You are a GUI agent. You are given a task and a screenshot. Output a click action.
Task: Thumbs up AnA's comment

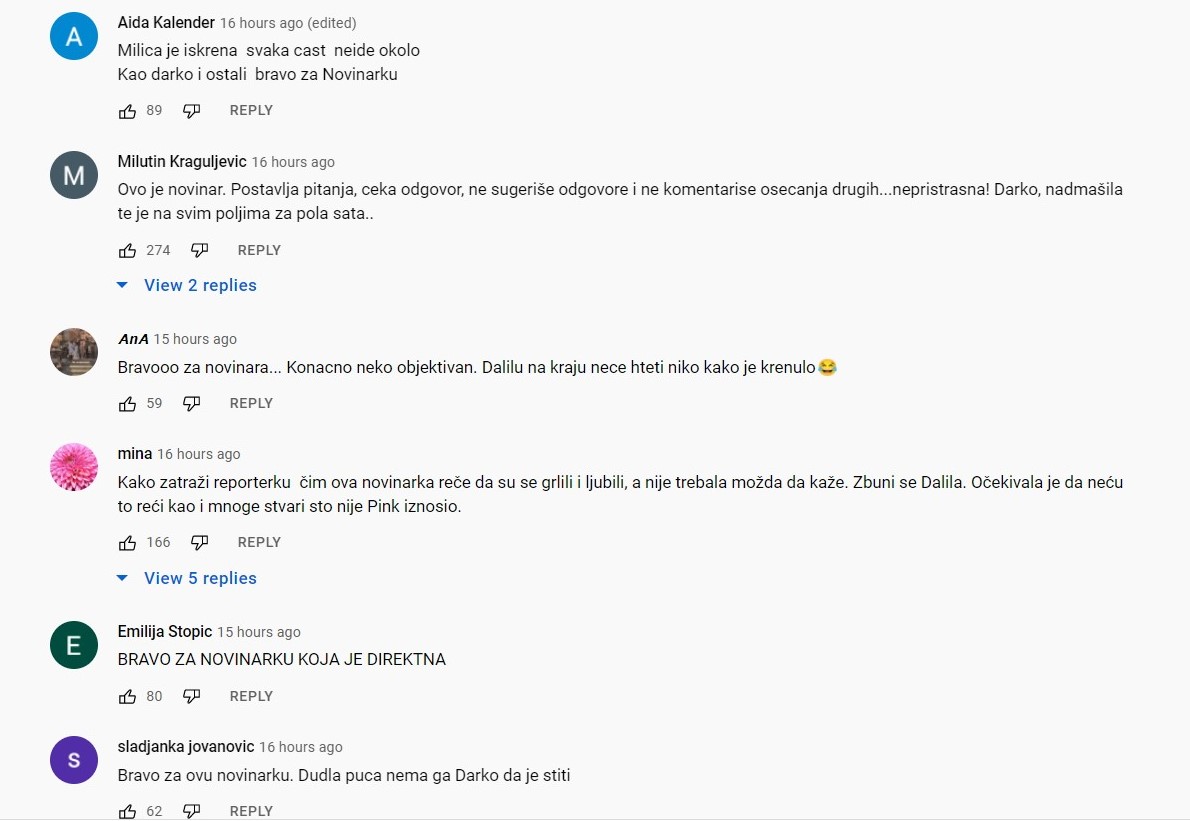click(128, 404)
